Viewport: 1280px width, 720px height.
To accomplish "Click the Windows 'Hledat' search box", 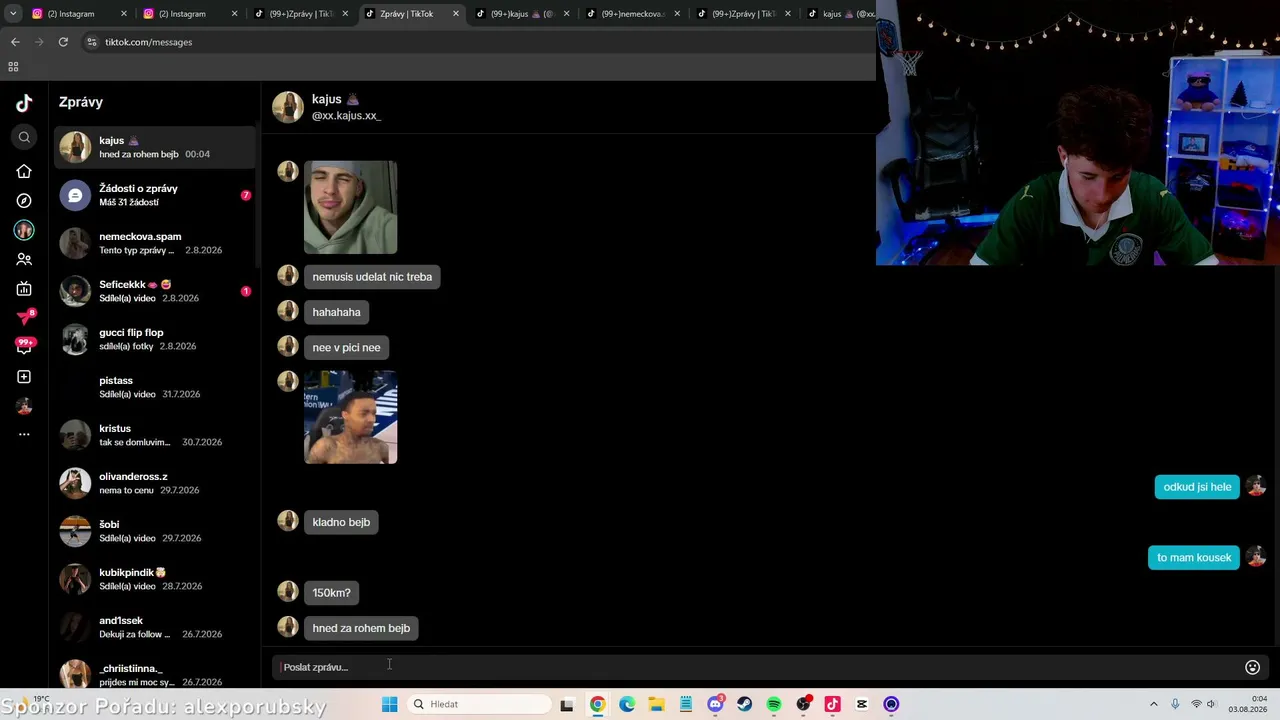I will 480,704.
